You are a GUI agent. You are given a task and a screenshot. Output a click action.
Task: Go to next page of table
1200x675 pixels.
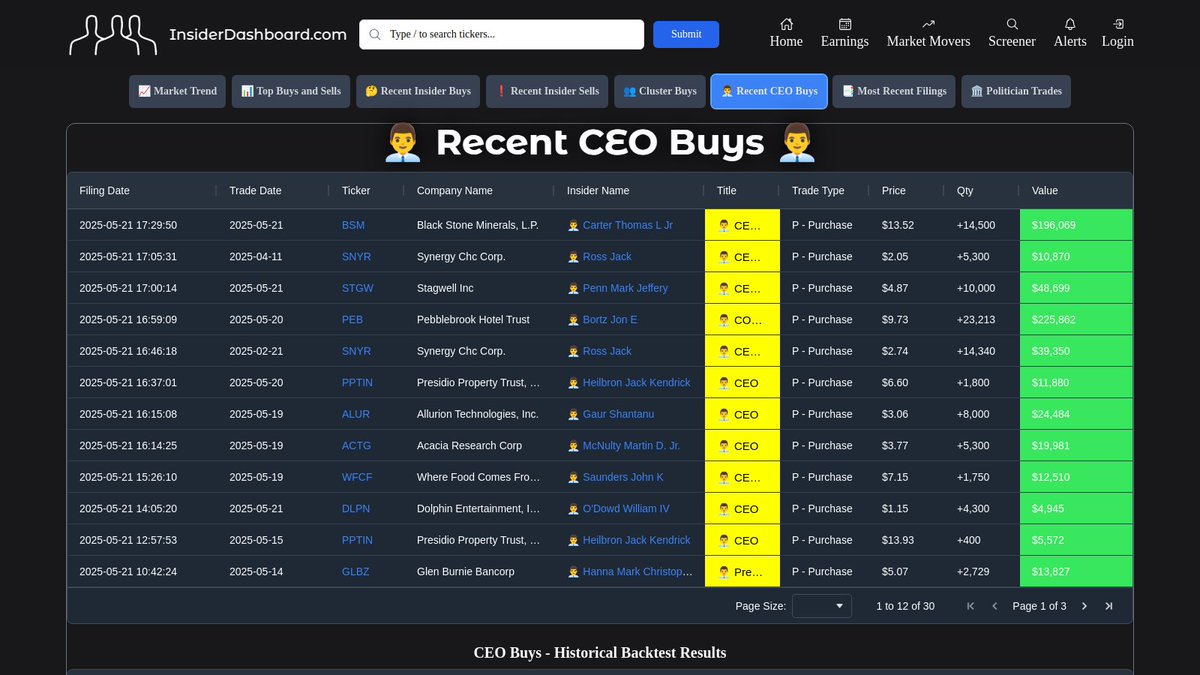point(1084,606)
